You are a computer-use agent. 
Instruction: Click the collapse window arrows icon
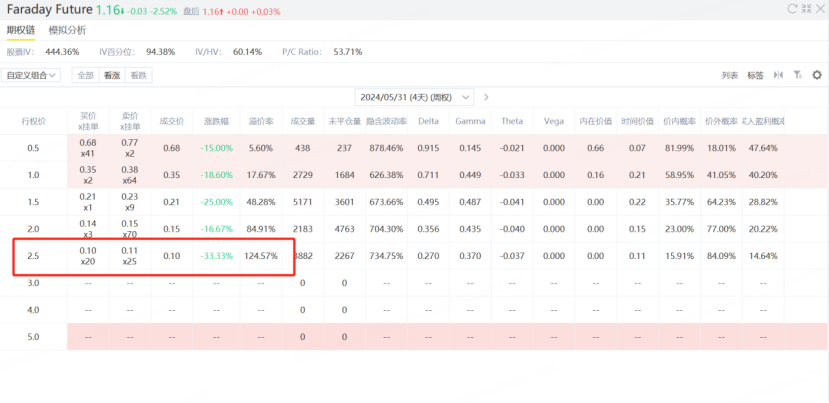[807, 8]
